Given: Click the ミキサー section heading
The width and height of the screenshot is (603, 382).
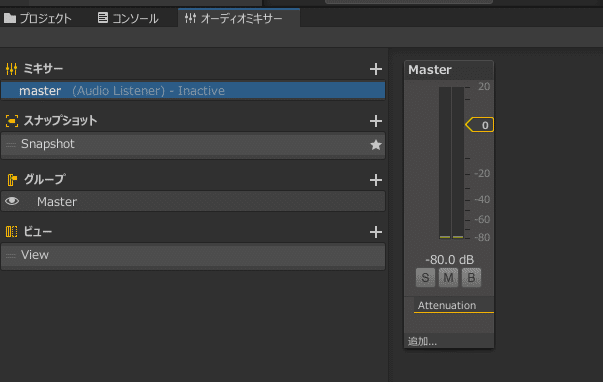Looking at the screenshot, I should click(x=43, y=69).
